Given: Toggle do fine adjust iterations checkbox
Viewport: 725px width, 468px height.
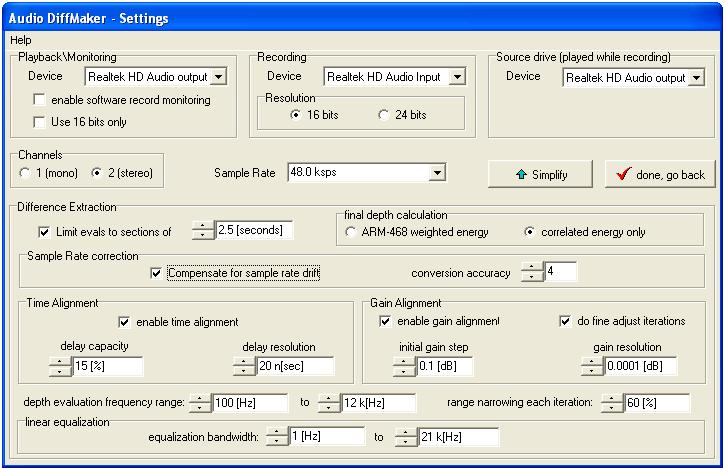Looking at the screenshot, I should tap(565, 321).
